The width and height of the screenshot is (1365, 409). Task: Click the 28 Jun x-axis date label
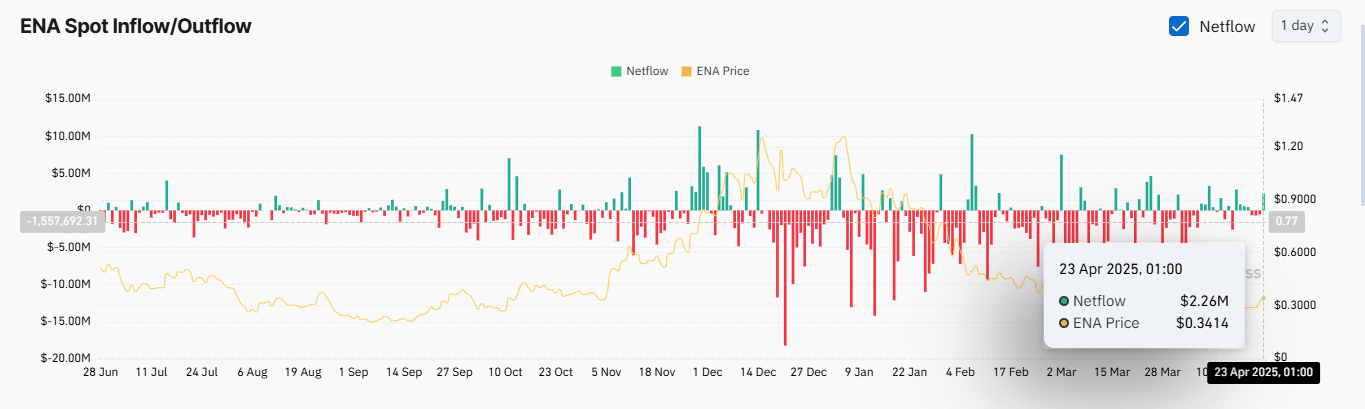point(100,372)
